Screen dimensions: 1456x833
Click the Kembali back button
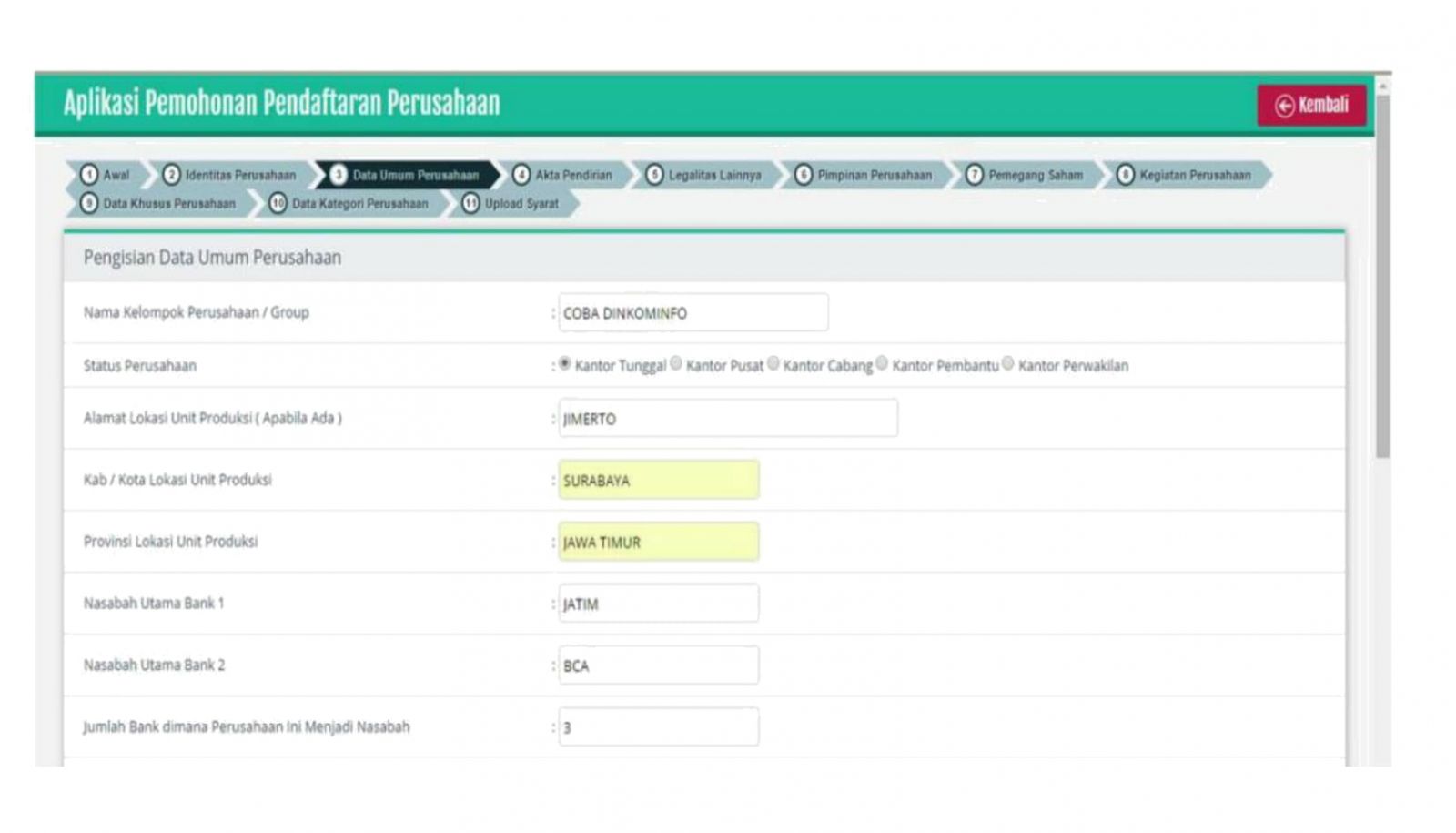1311,105
